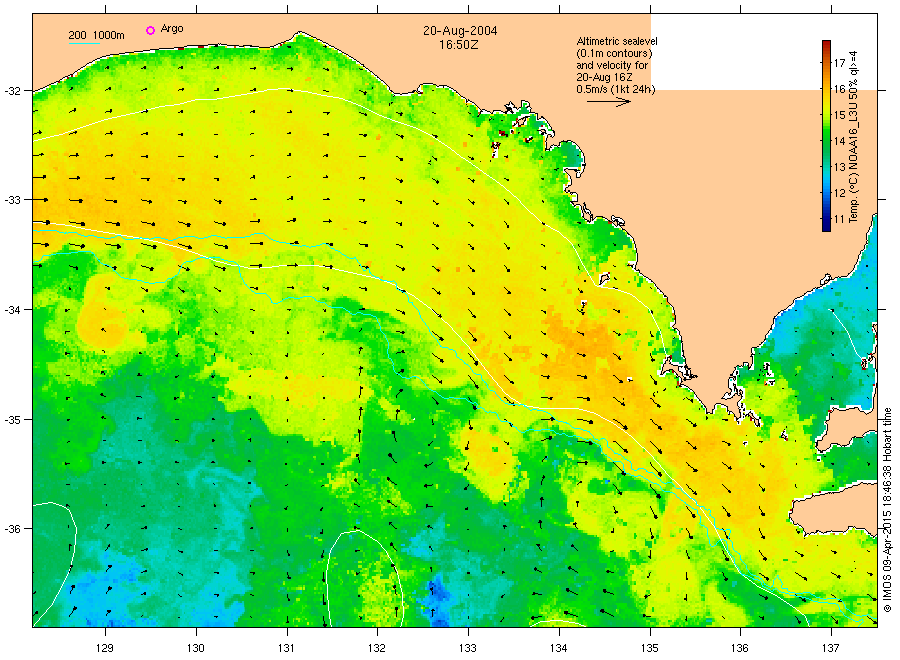Click the longitude label 133
The width and height of the screenshot is (900, 660).
click(468, 649)
